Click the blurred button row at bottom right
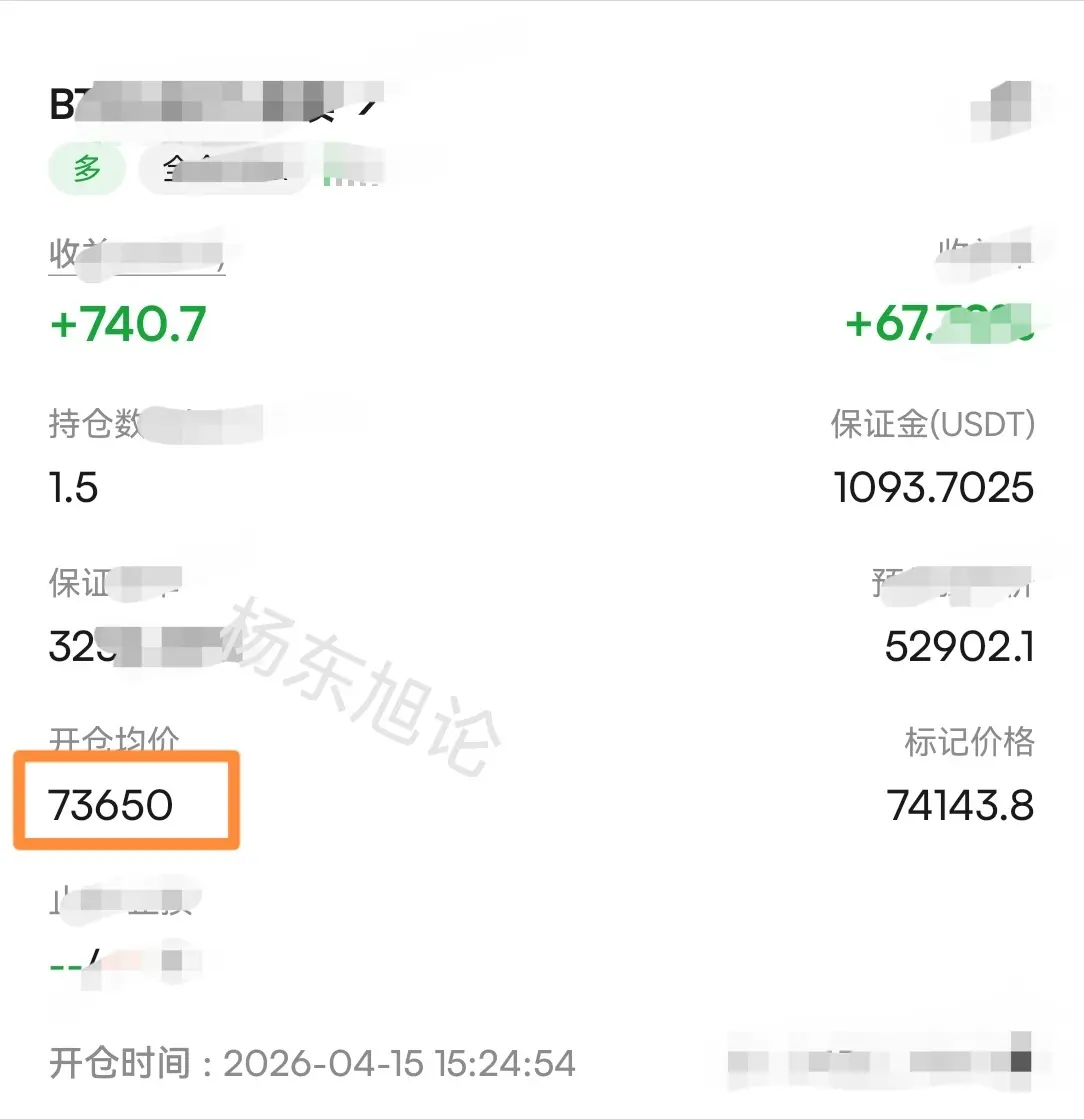The height and width of the screenshot is (1119, 1084). point(879,1061)
